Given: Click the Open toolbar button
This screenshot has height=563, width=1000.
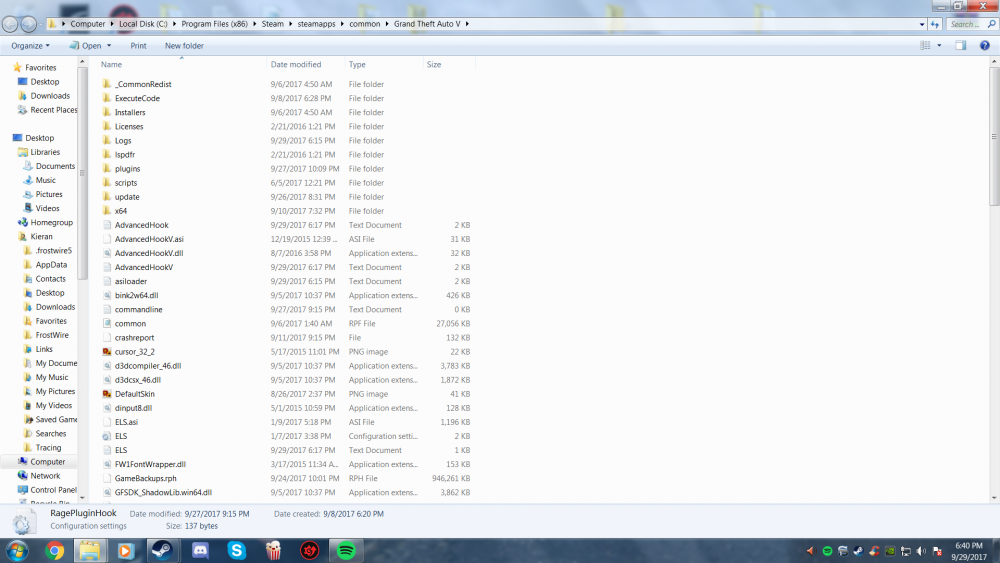Looking at the screenshot, I should pos(85,46).
